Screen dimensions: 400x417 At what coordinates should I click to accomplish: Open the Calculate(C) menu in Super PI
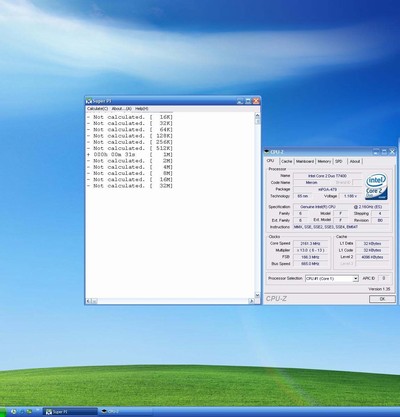pyautogui.click(x=97, y=109)
